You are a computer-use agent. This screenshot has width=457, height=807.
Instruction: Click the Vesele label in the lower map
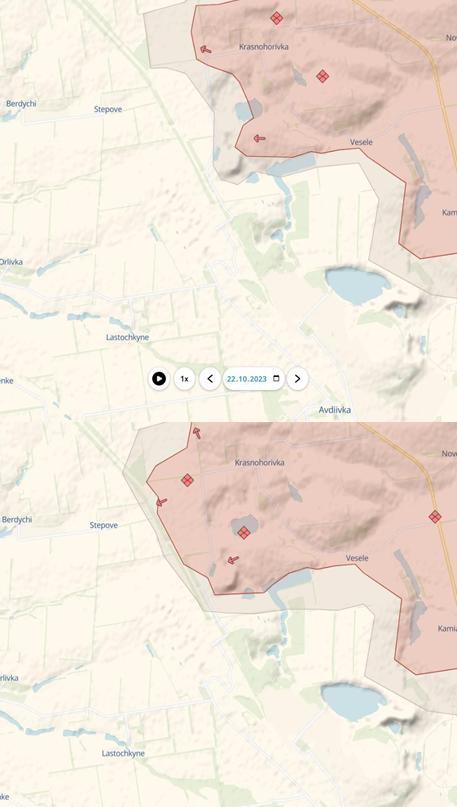(x=357, y=558)
